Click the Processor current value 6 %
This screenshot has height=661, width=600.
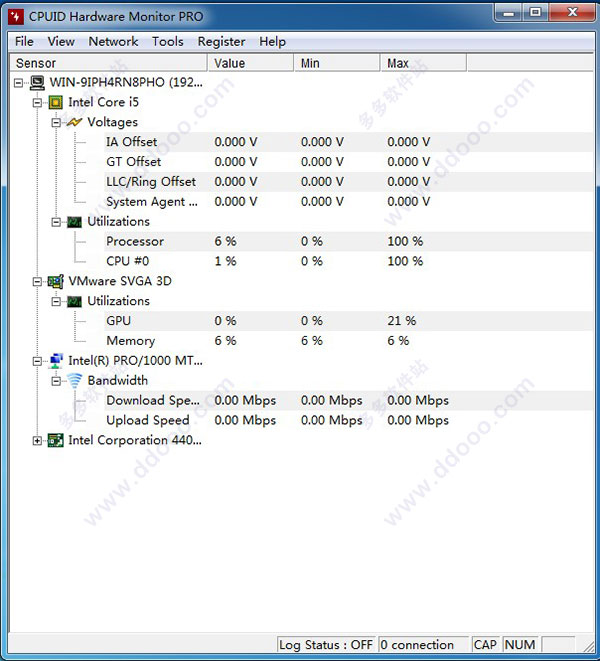(x=225, y=242)
